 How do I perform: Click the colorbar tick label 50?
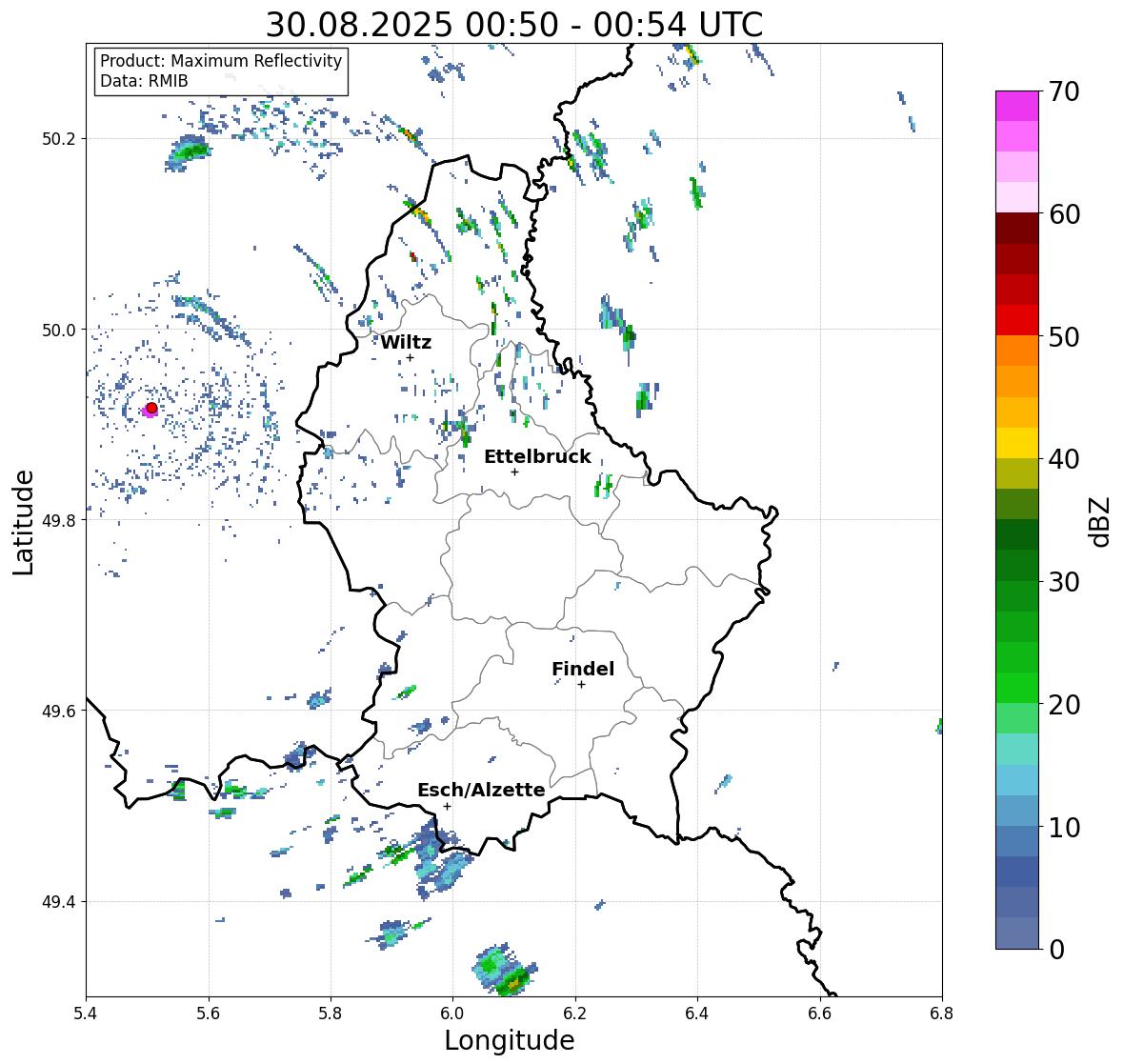(x=1064, y=336)
